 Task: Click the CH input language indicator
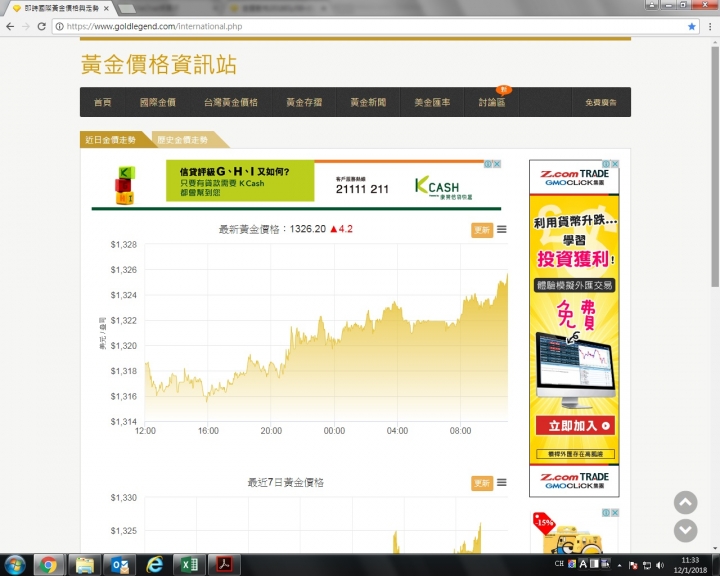coord(559,564)
